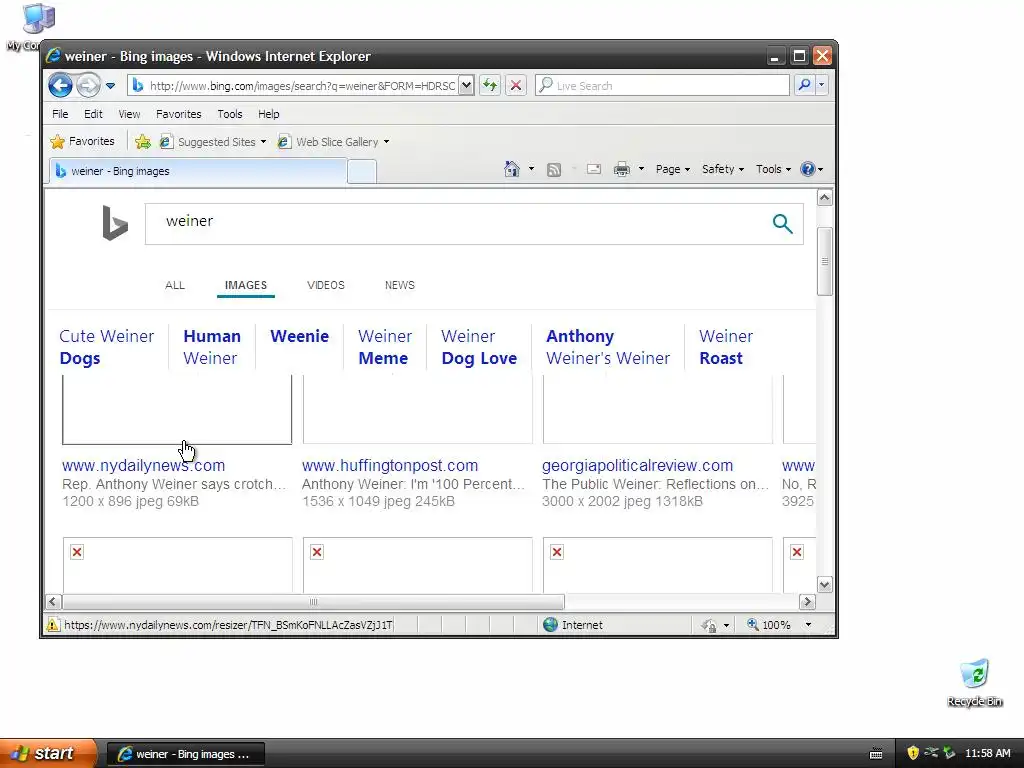The height and width of the screenshot is (768, 1024).
Task: Click the Read Mail icon
Action: (594, 169)
